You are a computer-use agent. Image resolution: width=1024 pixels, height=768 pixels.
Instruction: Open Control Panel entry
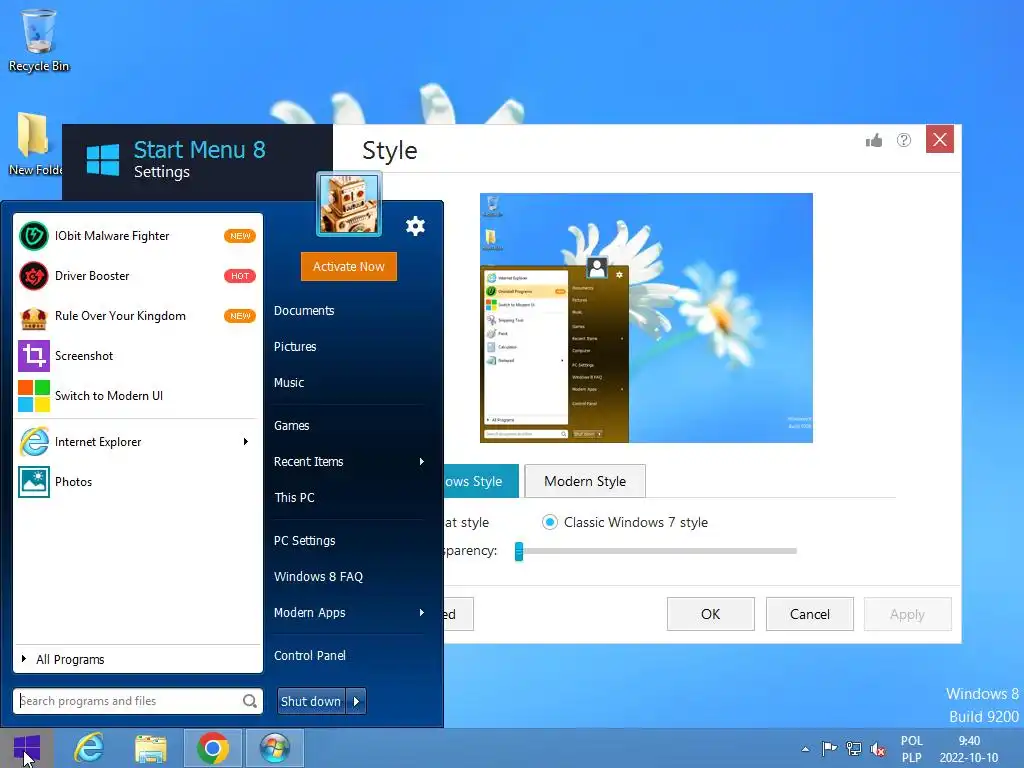pos(310,656)
